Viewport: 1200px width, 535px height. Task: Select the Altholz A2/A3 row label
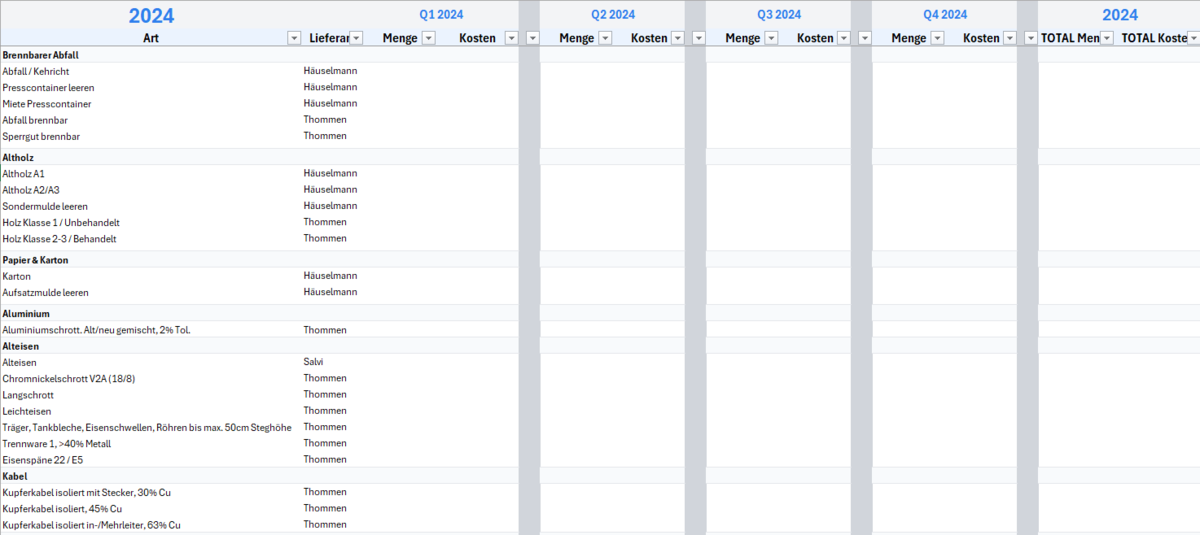click(x=31, y=190)
